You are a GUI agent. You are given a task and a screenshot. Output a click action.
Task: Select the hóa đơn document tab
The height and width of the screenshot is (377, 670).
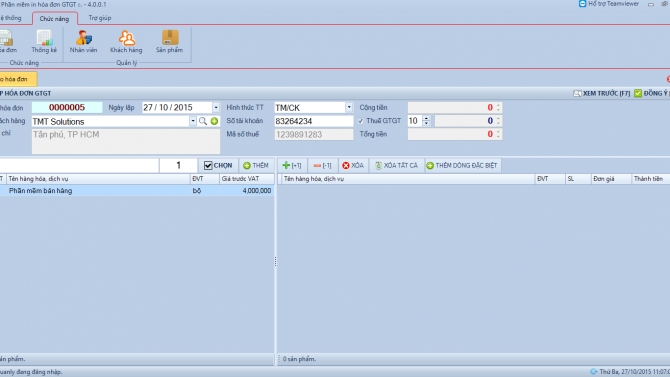(18, 79)
